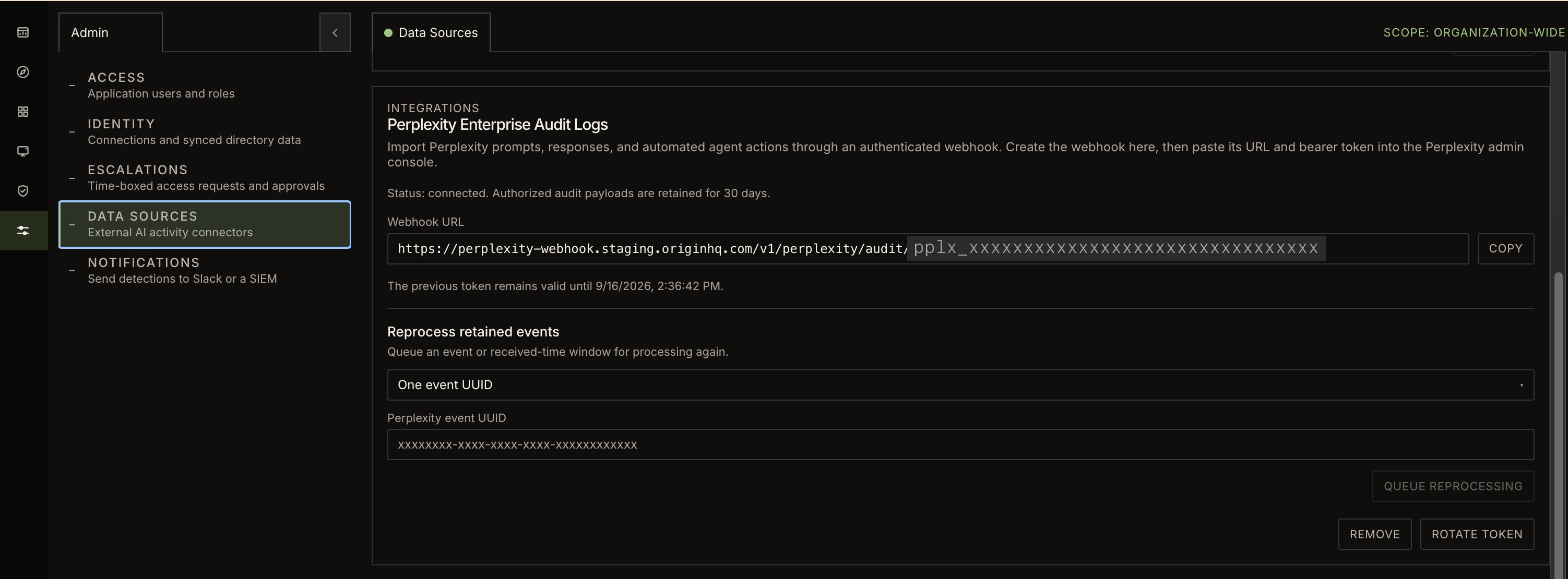Open the calendar icon in left rail
1568x579 pixels.
coord(23,32)
